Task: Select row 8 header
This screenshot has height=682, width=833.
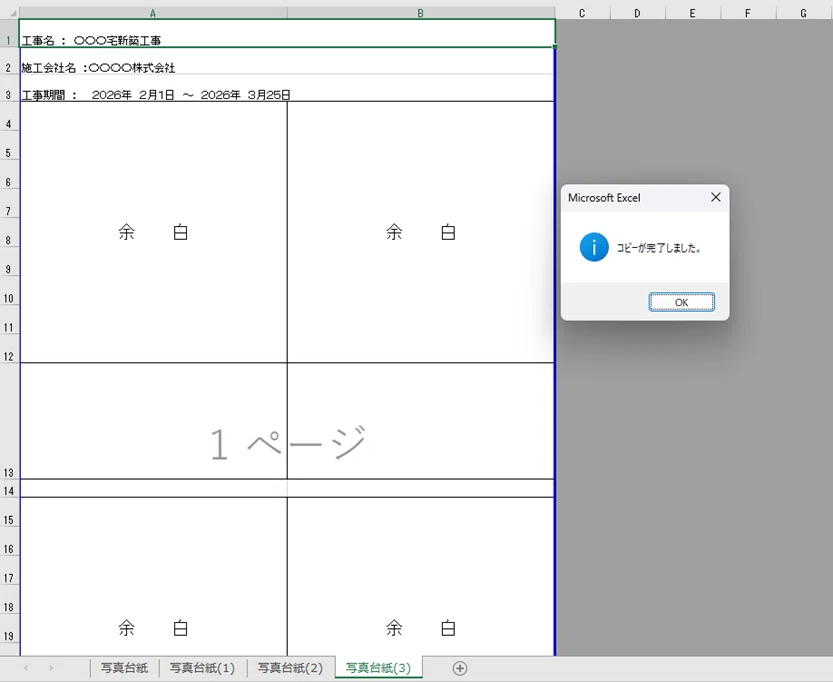Action: coord(9,232)
